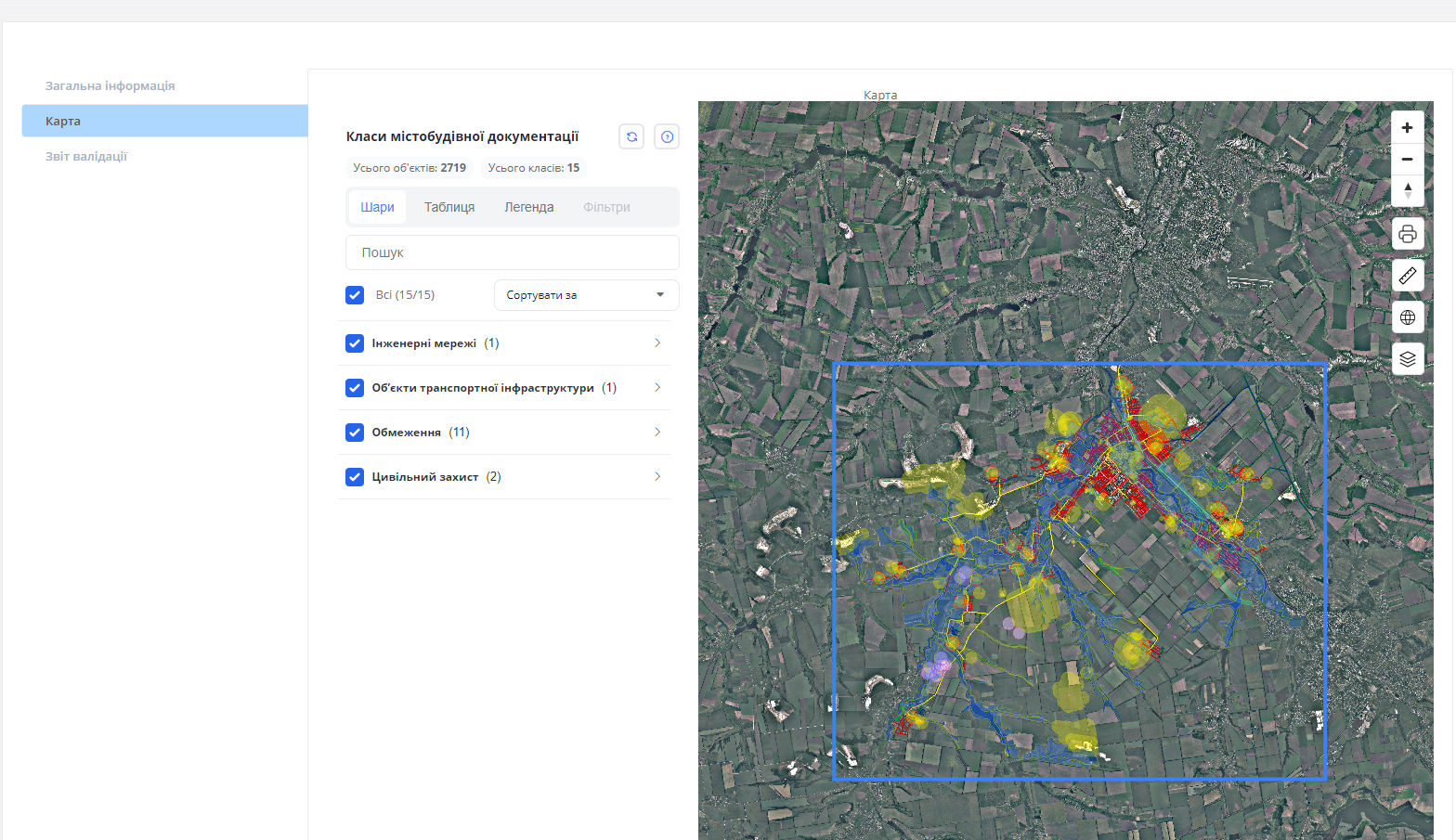Select the ruler measurement tool
This screenshot has height=840, width=1456.
[1407, 276]
